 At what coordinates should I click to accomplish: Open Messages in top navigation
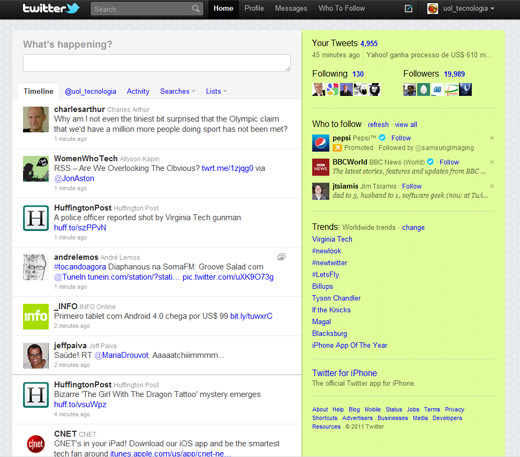coord(291,8)
